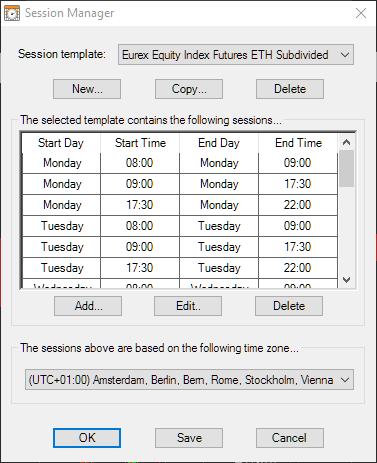This screenshot has width=377, height=463.
Task: Click the Cancel button
Action: tap(290, 438)
